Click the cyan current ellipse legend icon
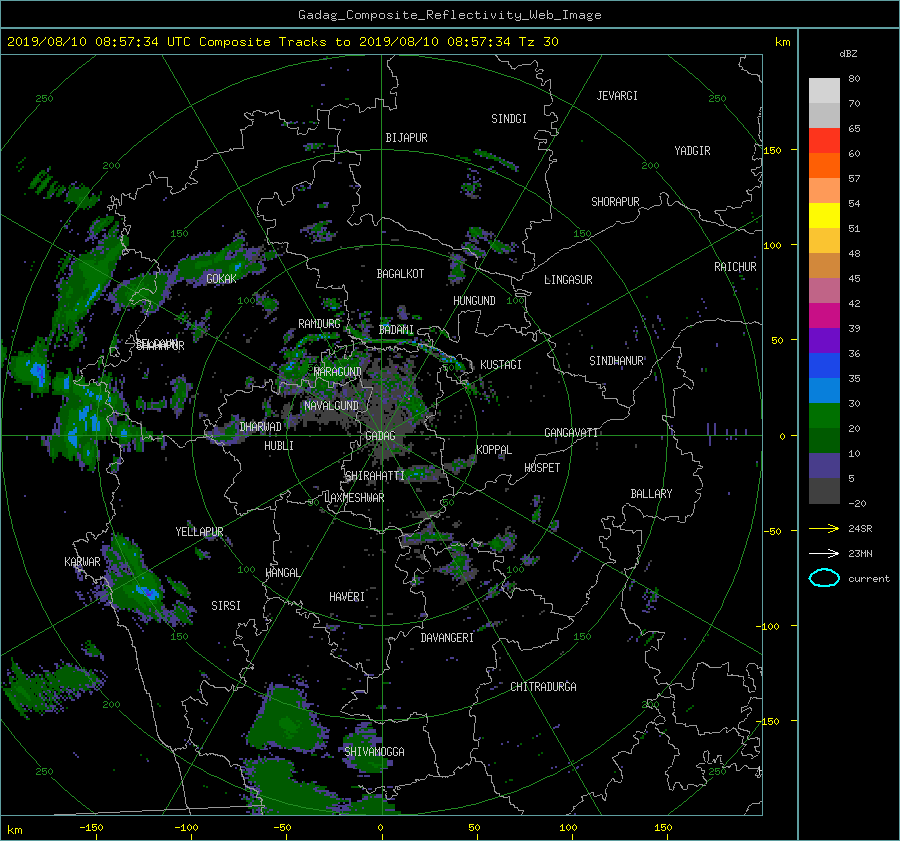The image size is (900, 841). (824, 578)
